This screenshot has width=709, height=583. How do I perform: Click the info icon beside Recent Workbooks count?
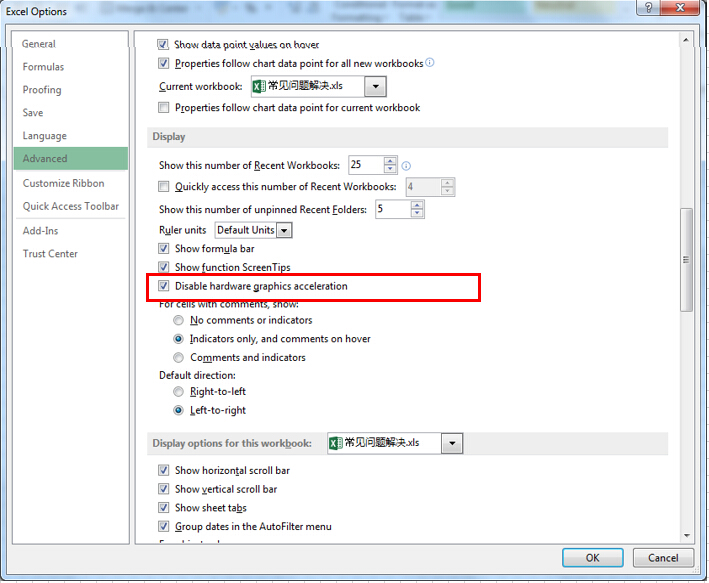point(406,166)
